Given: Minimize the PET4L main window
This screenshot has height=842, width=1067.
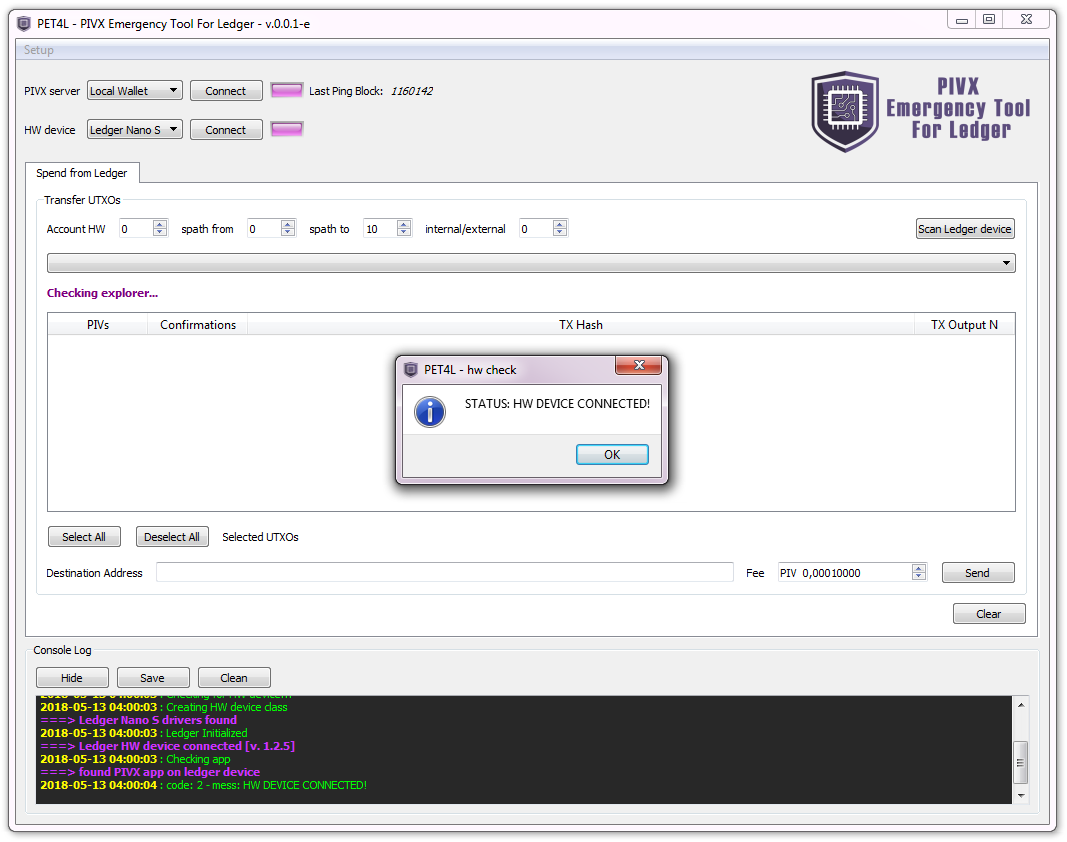Looking at the screenshot, I should [x=962, y=20].
